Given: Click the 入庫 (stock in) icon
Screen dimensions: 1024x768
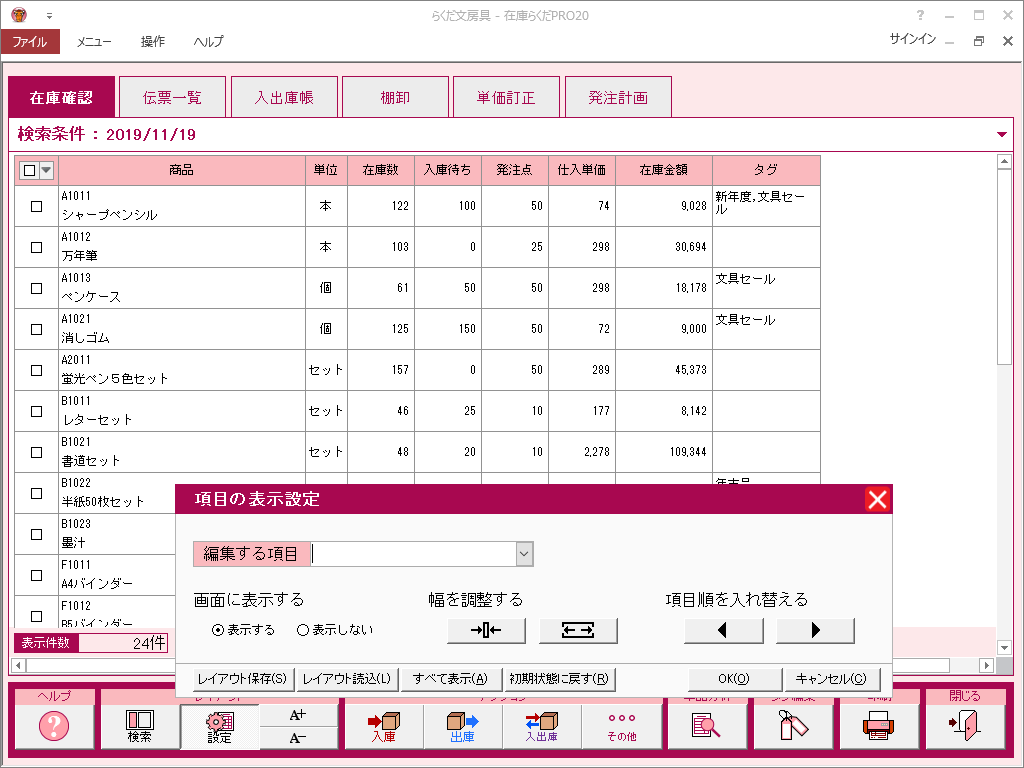Looking at the screenshot, I should point(384,726).
